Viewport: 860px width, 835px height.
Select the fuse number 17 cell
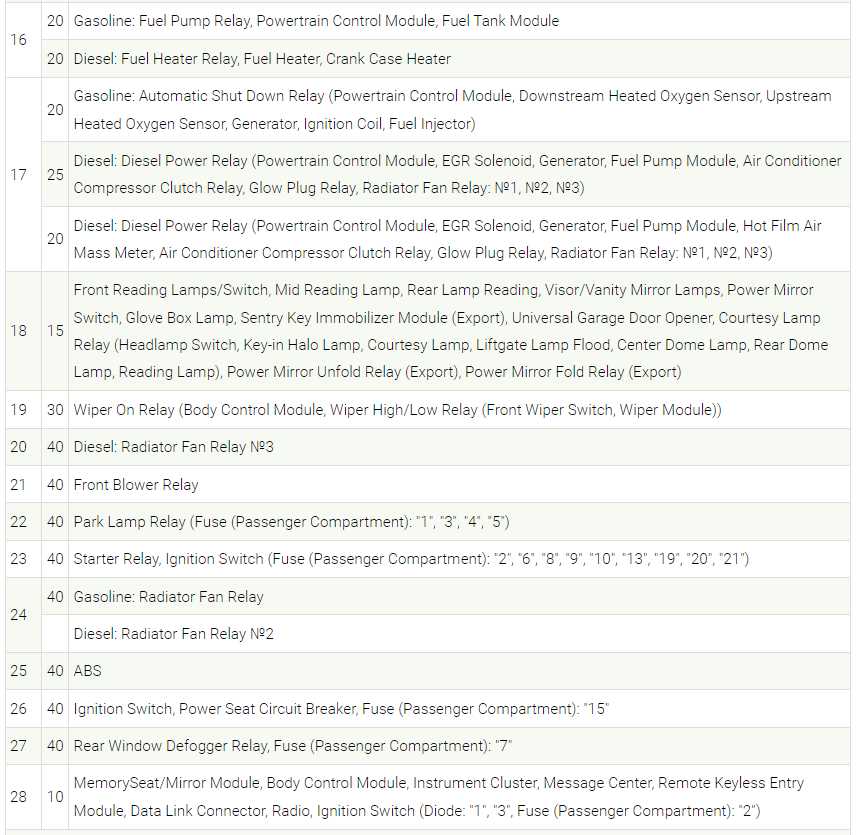tap(24, 174)
